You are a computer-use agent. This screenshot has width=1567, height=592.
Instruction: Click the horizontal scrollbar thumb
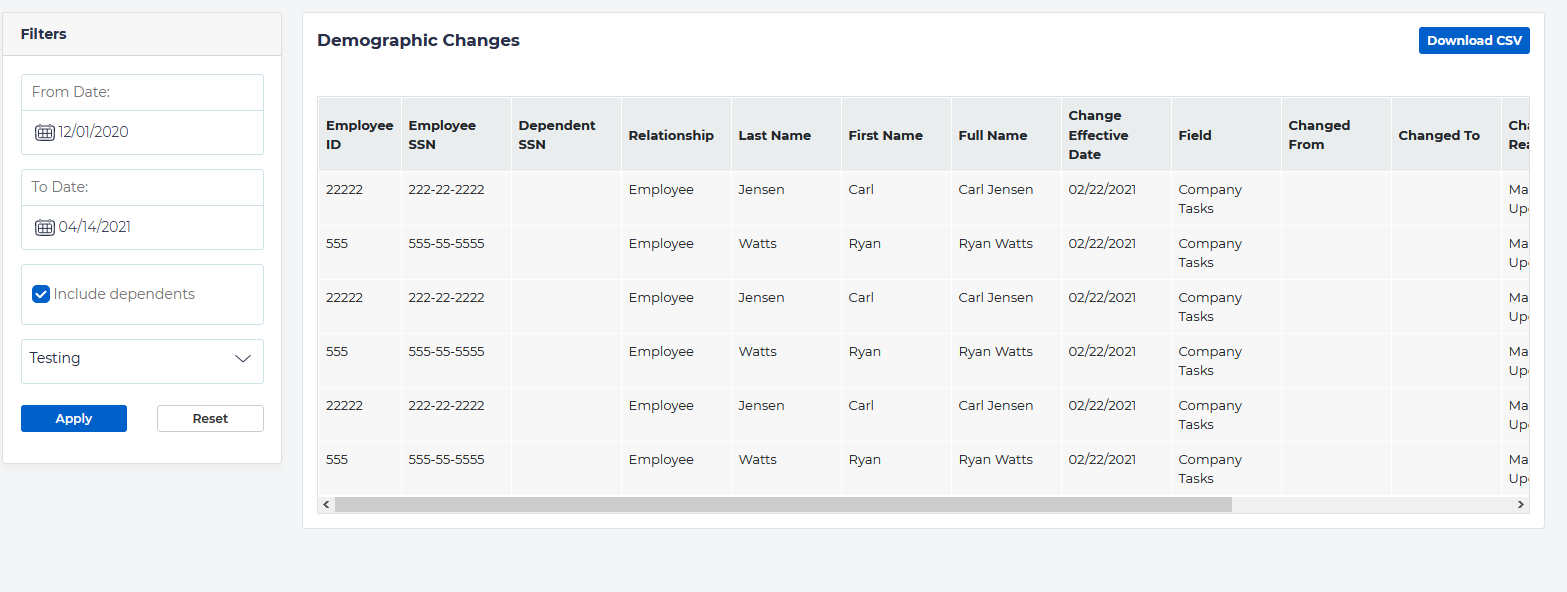coord(783,505)
